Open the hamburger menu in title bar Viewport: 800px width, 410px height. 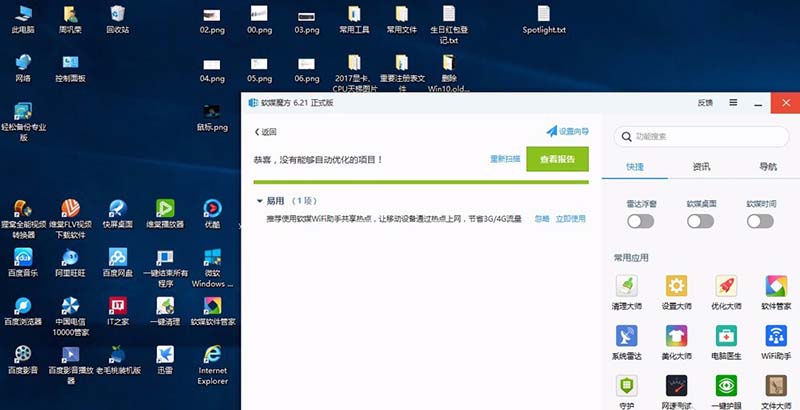tap(733, 102)
